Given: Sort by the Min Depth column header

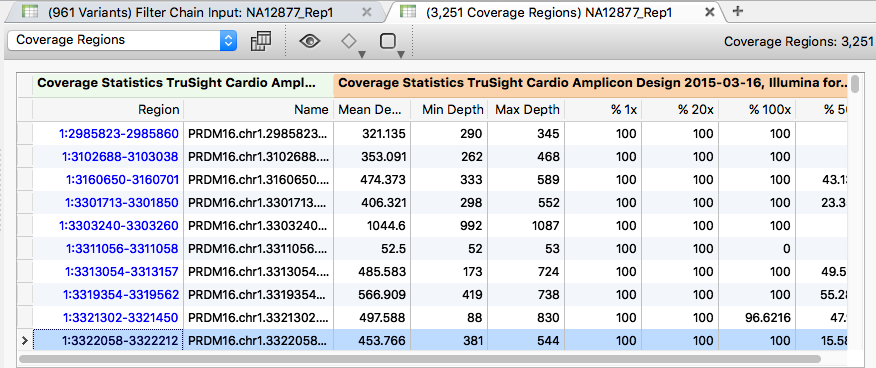Looking at the screenshot, I should click(x=449, y=109).
